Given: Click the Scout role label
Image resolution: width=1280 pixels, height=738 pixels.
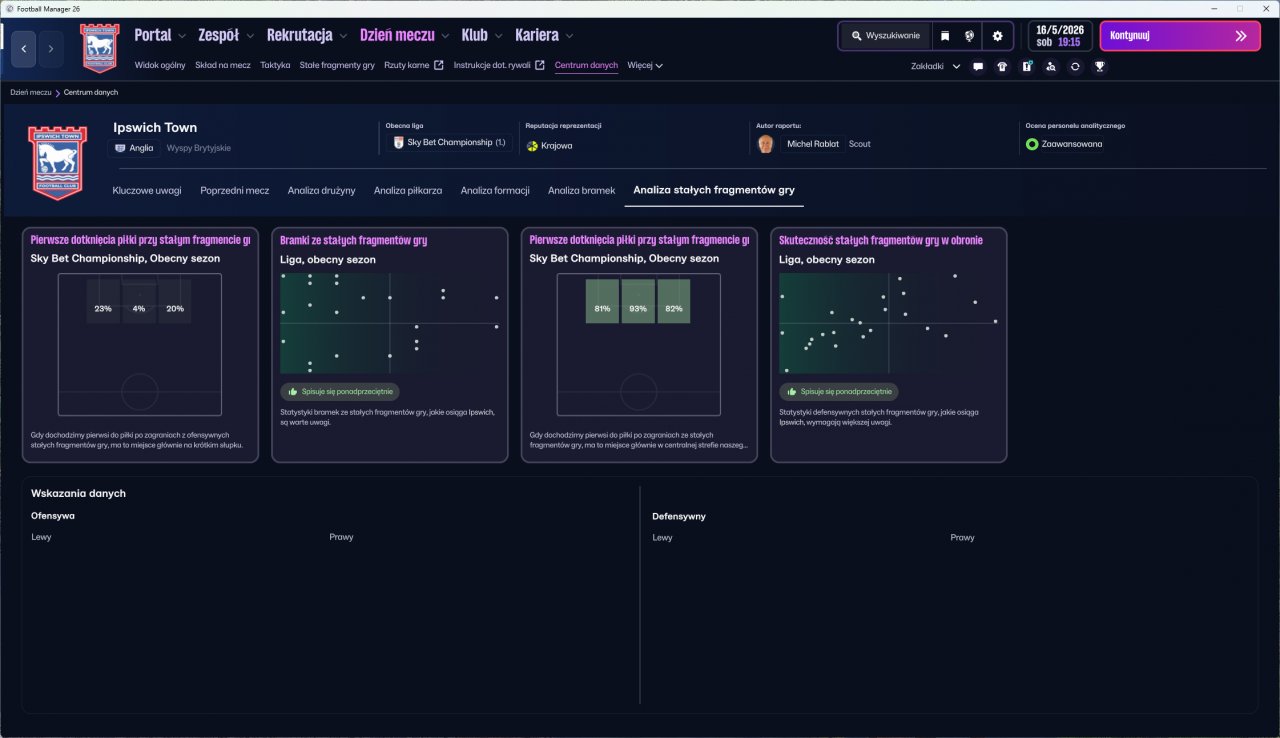Looking at the screenshot, I should [860, 144].
